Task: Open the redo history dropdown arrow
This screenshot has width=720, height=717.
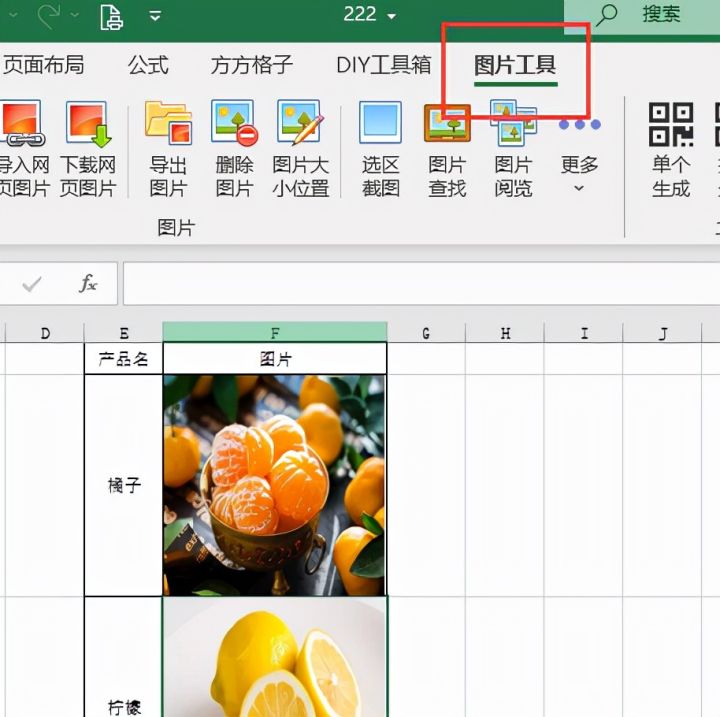Action: pyautogui.click(x=75, y=15)
